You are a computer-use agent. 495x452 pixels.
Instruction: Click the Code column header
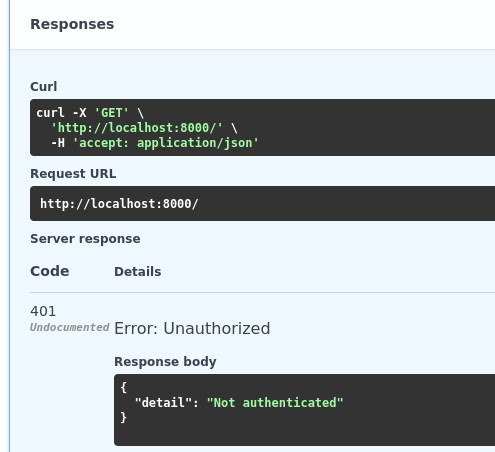click(x=50, y=271)
